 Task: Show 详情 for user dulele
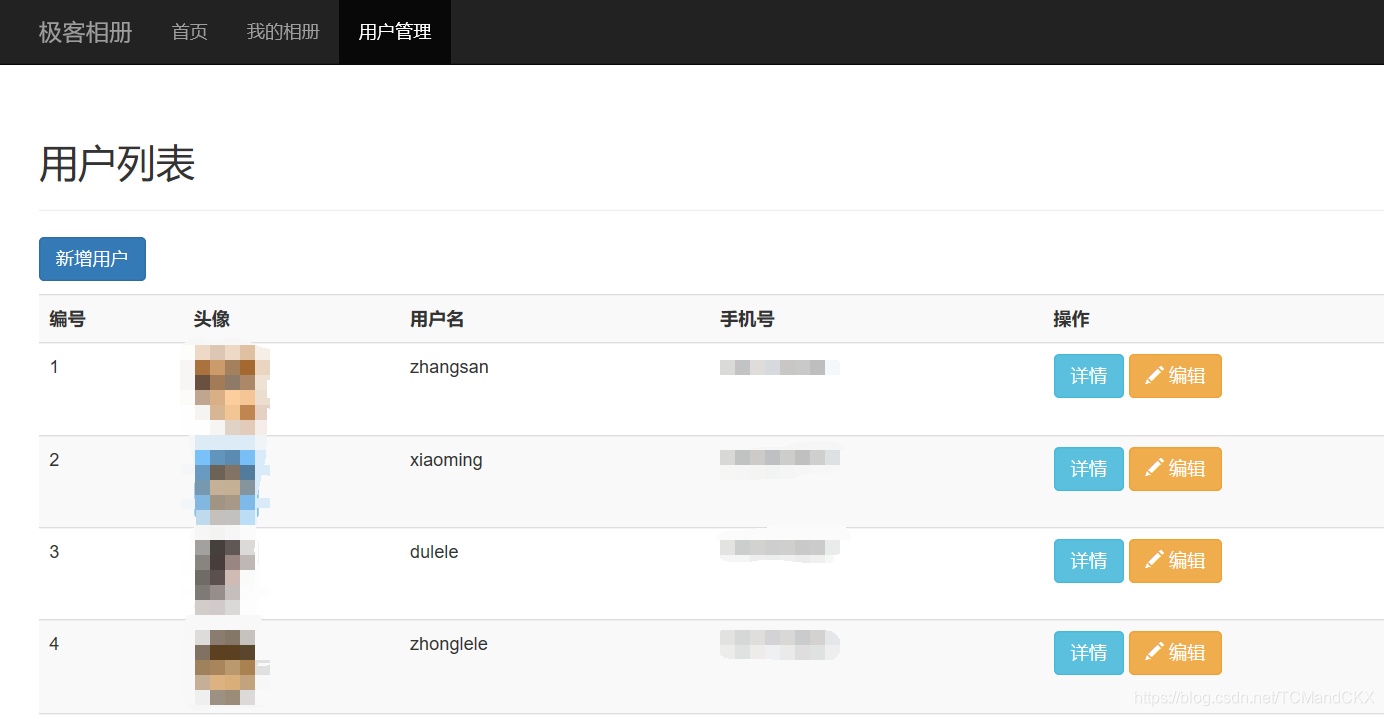pyautogui.click(x=1089, y=561)
